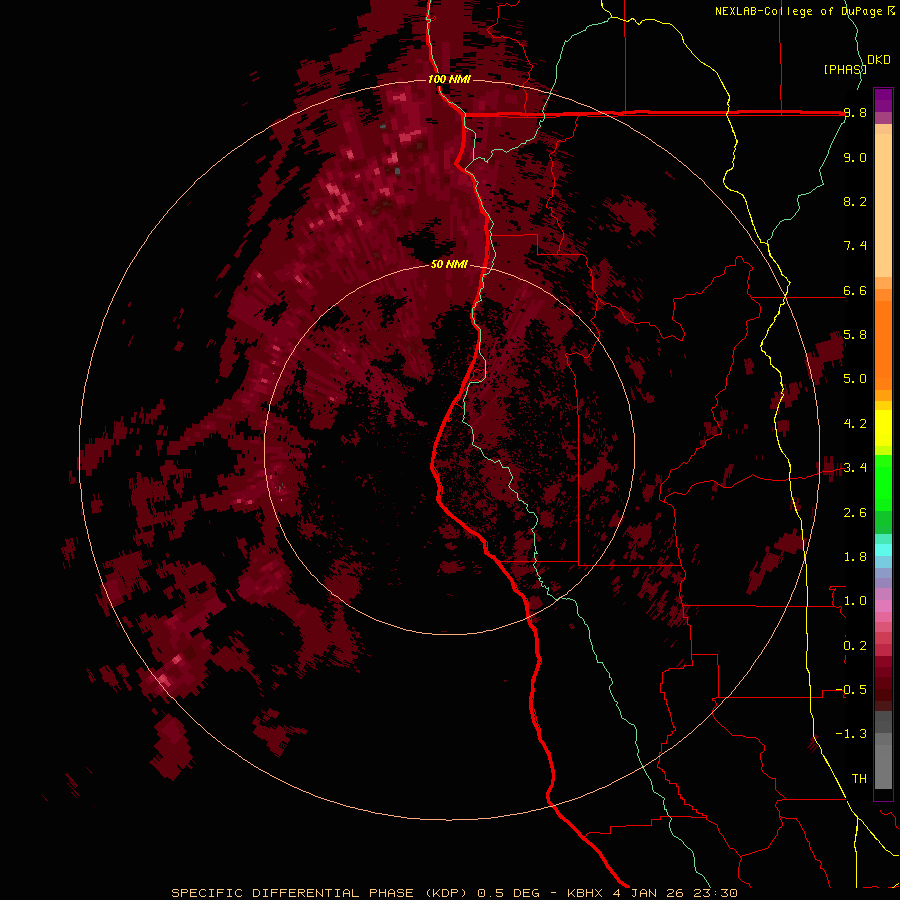The height and width of the screenshot is (900, 900).
Task: Click the 4.2 scale value
Action: (855, 424)
